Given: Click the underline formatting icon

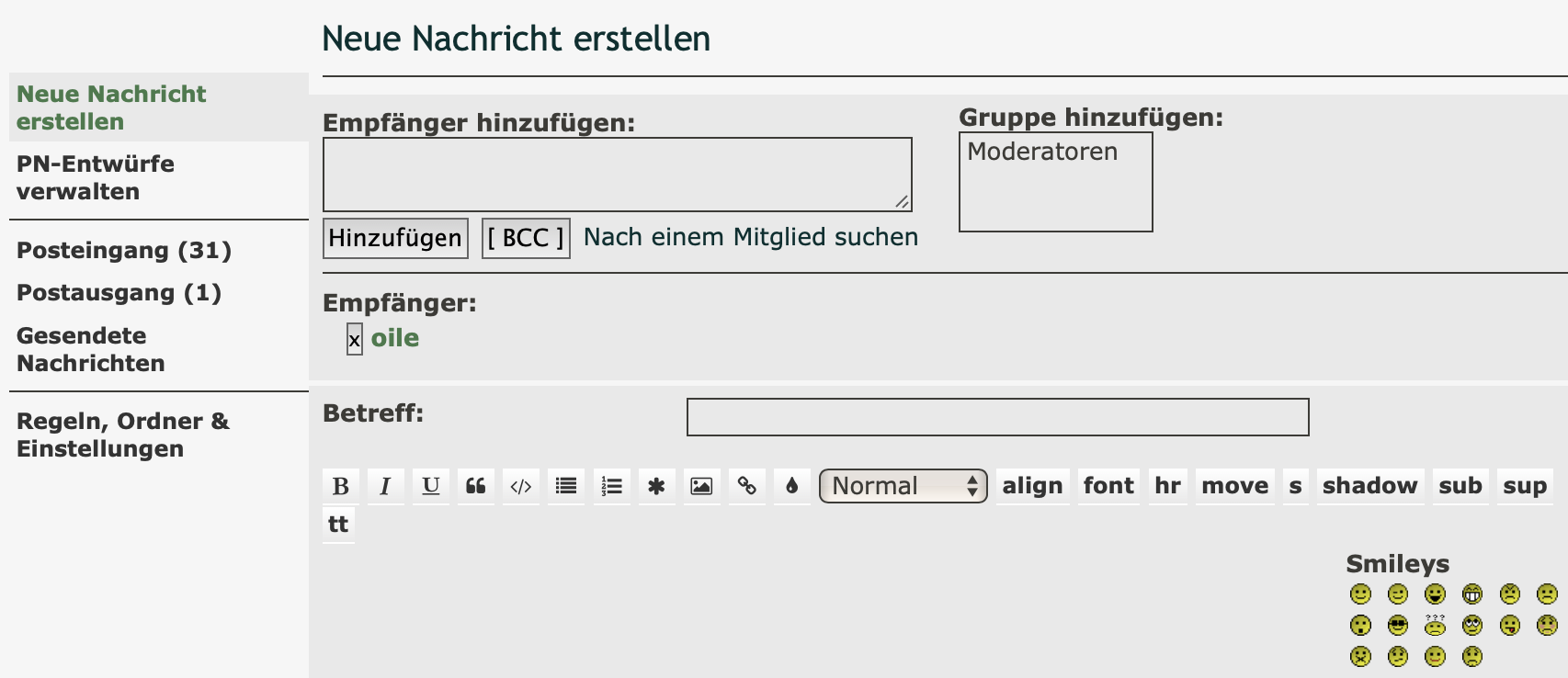Looking at the screenshot, I should (430, 486).
